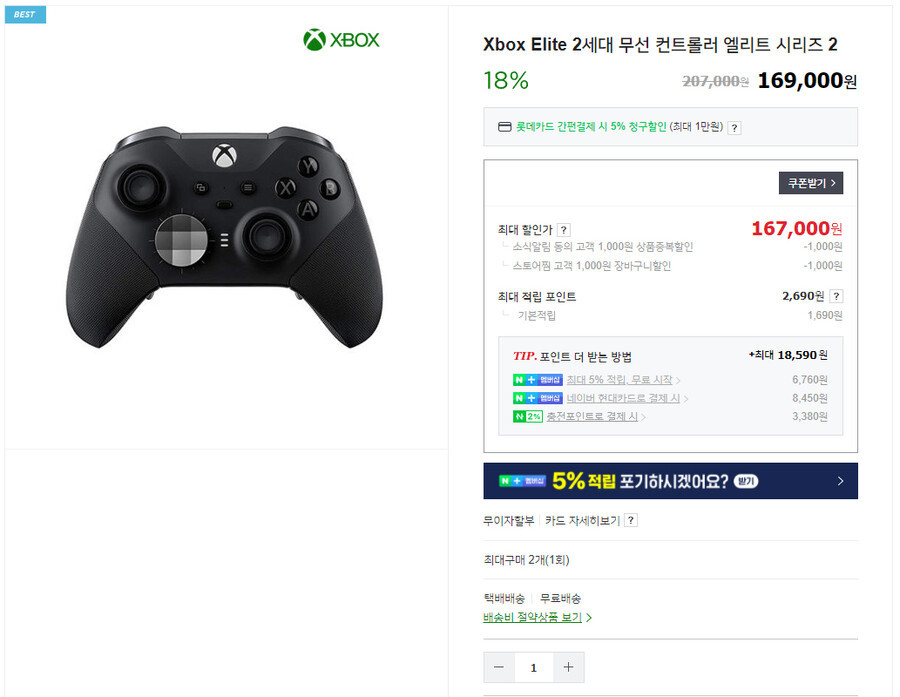
Task: Open the help icon next to 최대 적립 포인트
Action: point(836,296)
